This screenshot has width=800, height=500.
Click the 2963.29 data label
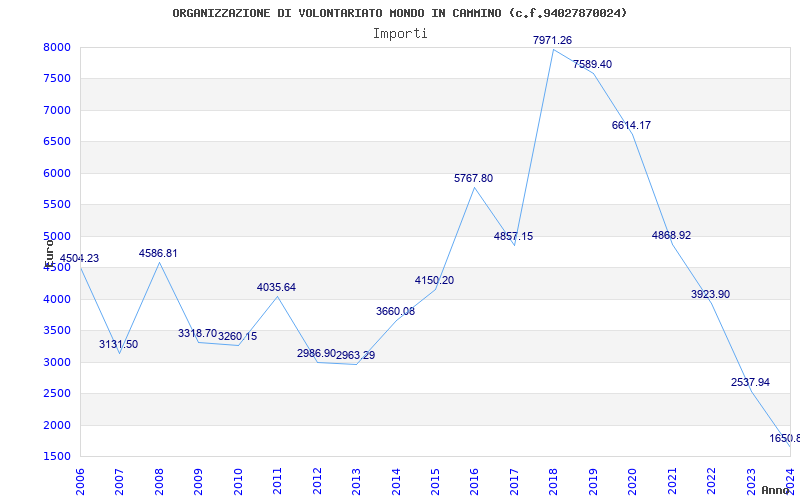coord(356,356)
